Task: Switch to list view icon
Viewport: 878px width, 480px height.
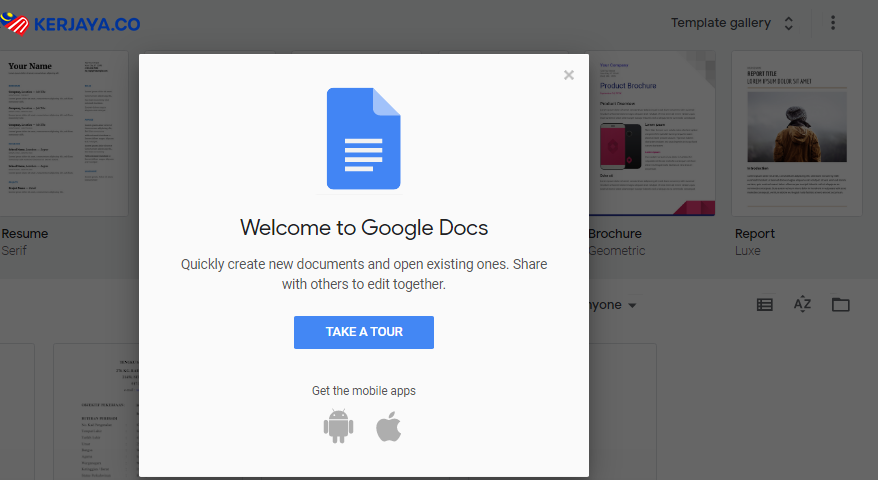Action: click(x=764, y=305)
